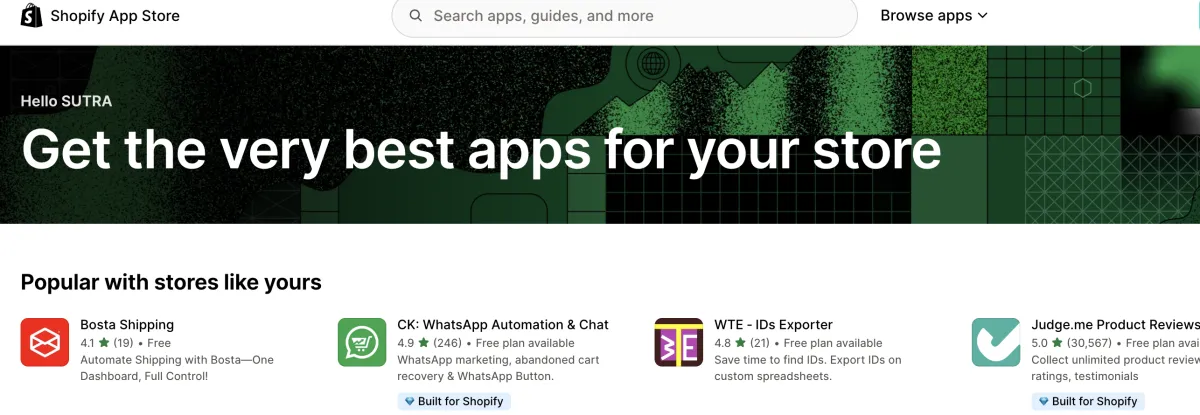Expand the Browse apps dropdown

point(934,16)
